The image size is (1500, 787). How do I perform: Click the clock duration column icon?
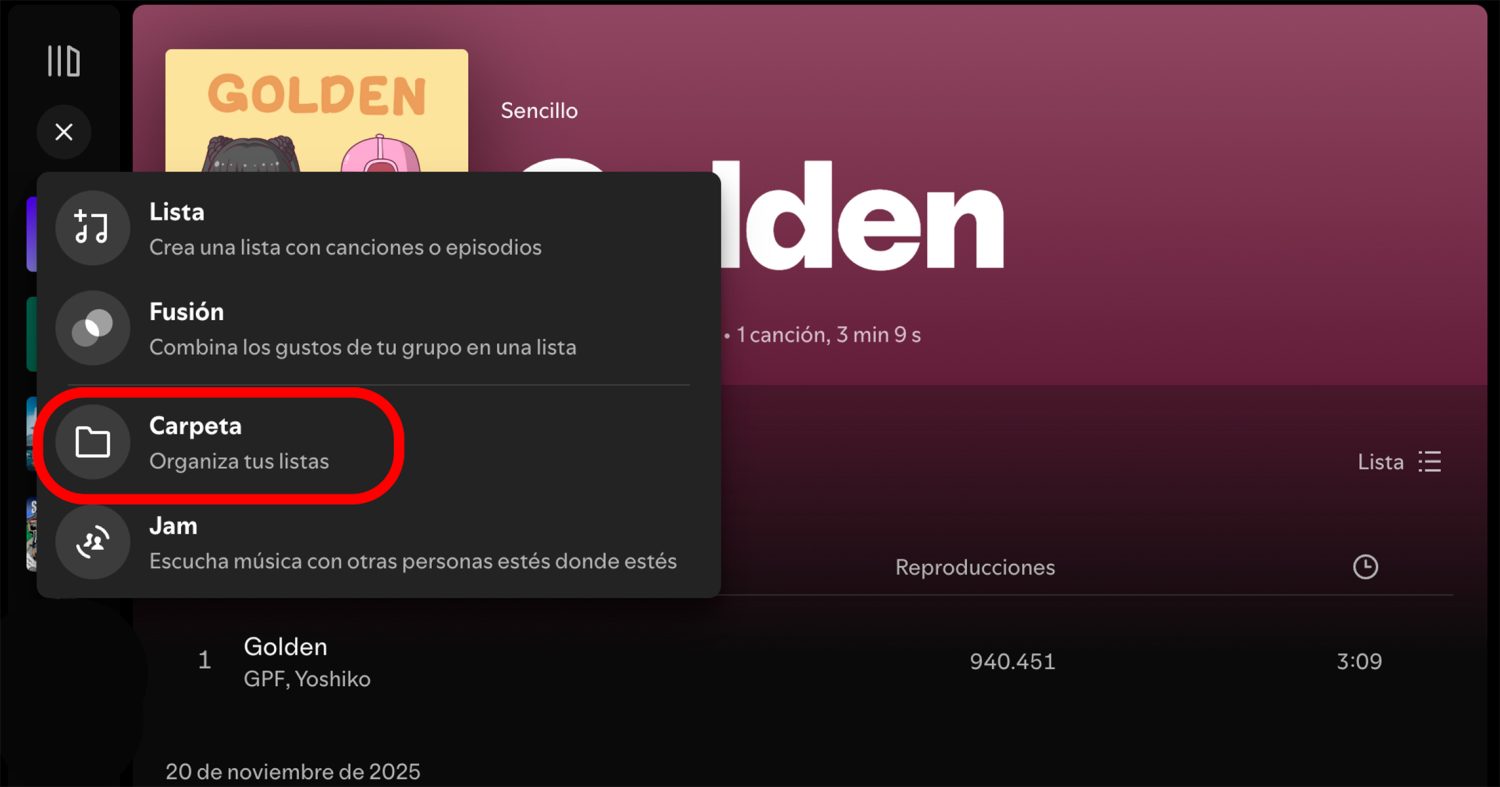pyautogui.click(x=1364, y=567)
